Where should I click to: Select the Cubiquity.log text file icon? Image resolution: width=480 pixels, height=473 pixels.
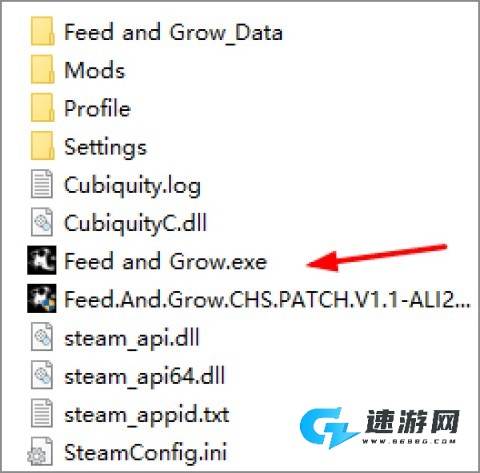tap(42, 184)
